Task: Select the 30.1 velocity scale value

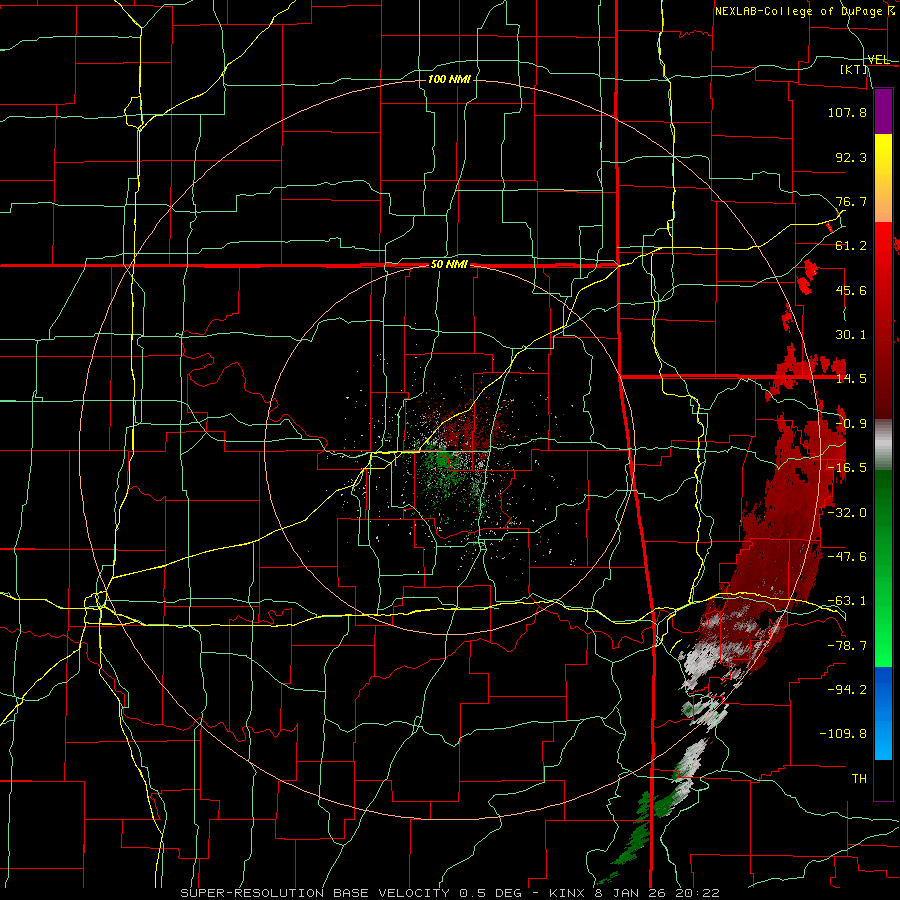Action: (x=851, y=335)
